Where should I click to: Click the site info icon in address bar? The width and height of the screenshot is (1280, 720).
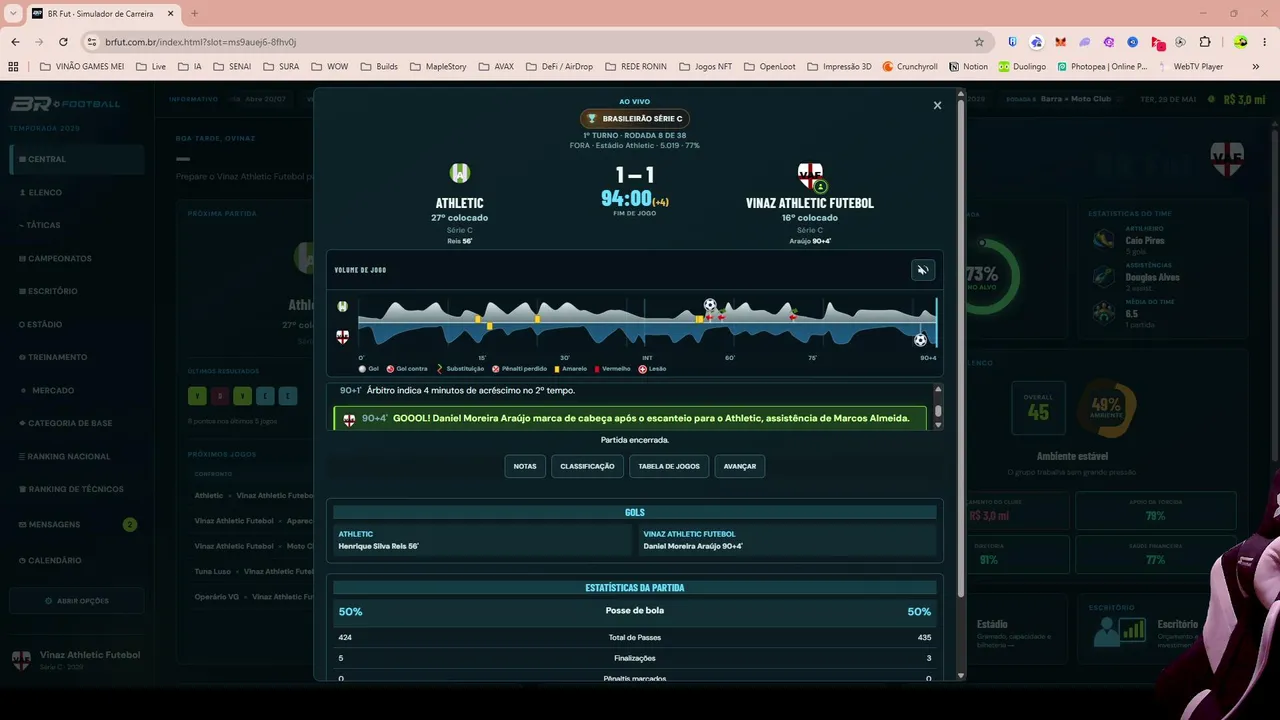tap(92, 42)
